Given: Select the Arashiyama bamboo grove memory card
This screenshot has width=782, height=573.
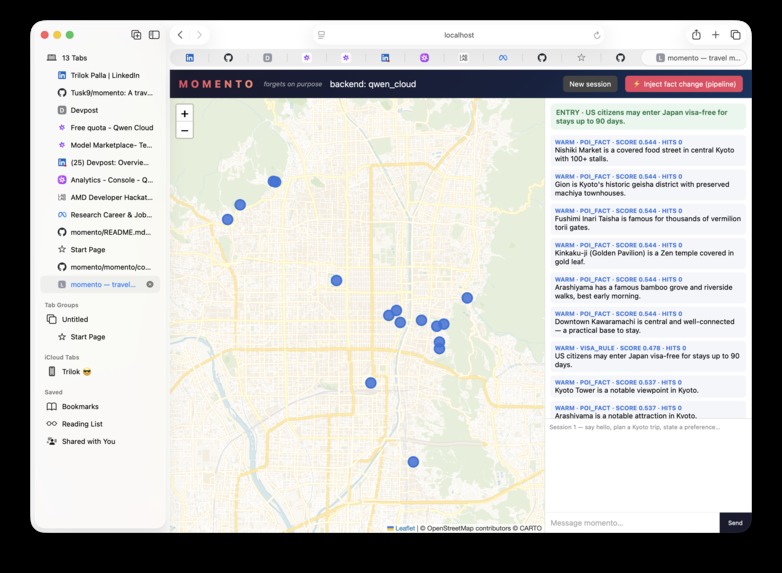Looking at the screenshot, I should [x=648, y=288].
